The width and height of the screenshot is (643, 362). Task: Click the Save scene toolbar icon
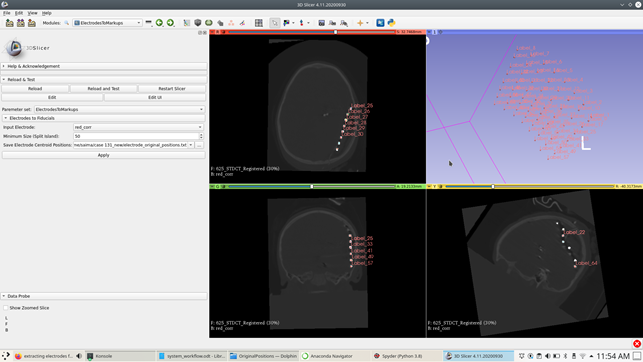pyautogui.click(x=32, y=23)
